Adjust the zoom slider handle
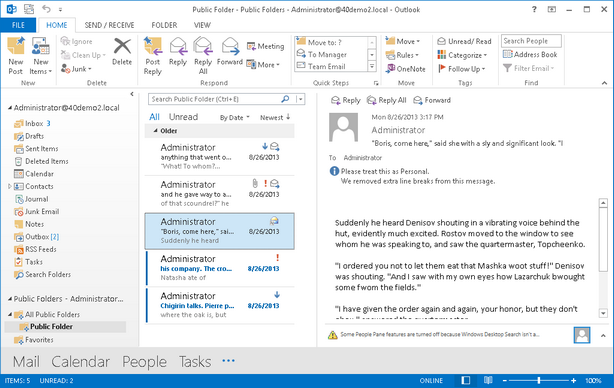614x388 pixels. pos(539,380)
